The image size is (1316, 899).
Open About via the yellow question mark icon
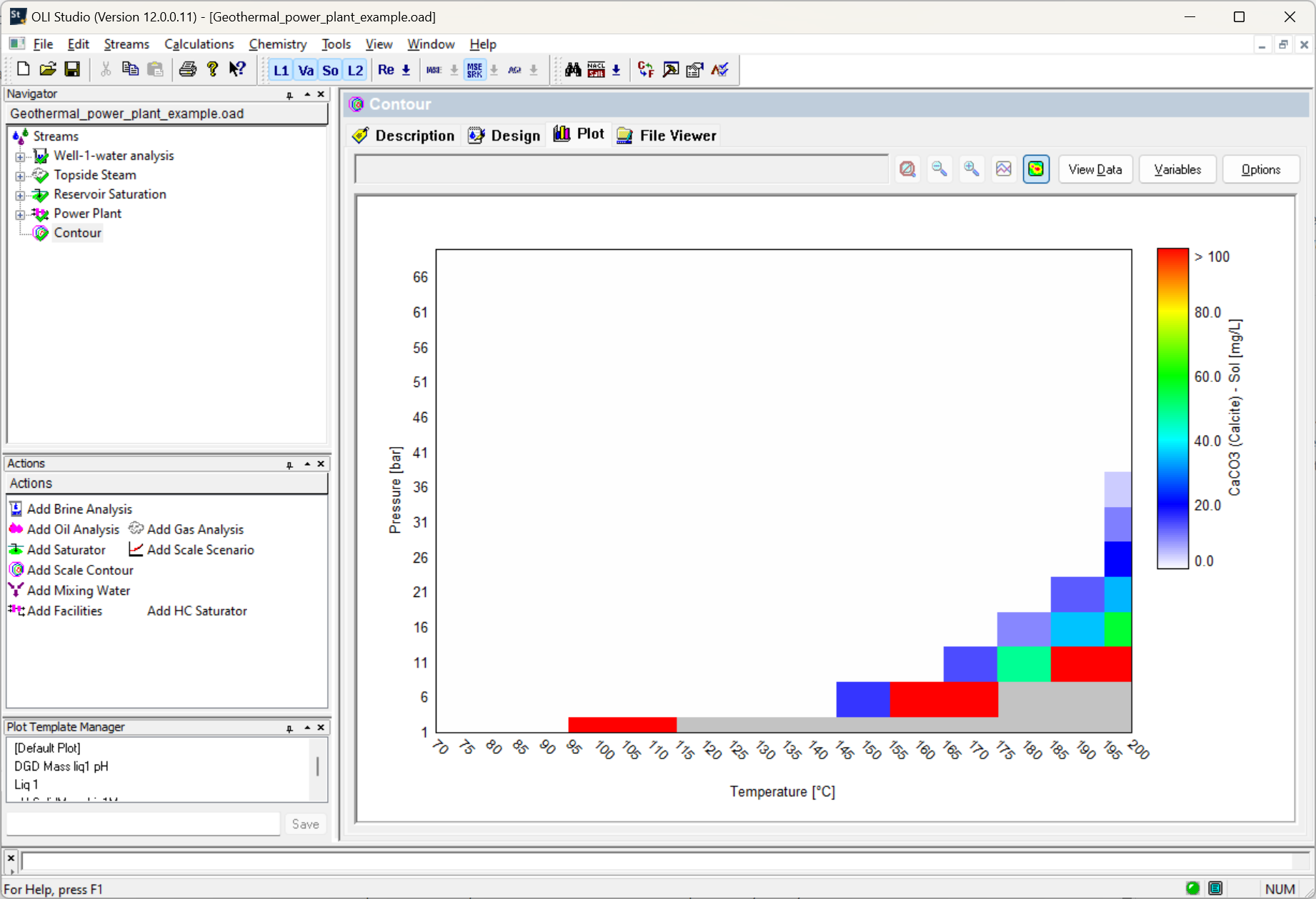(212, 69)
